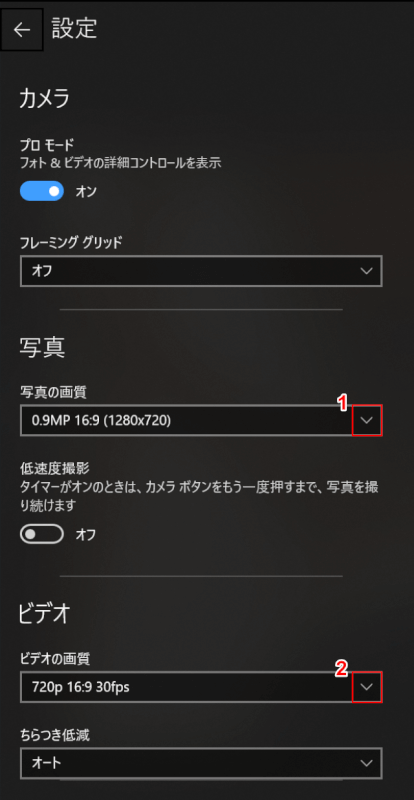Click the red-outlined chevron for ビデオの画質
414x800 pixels.
tap(367, 687)
